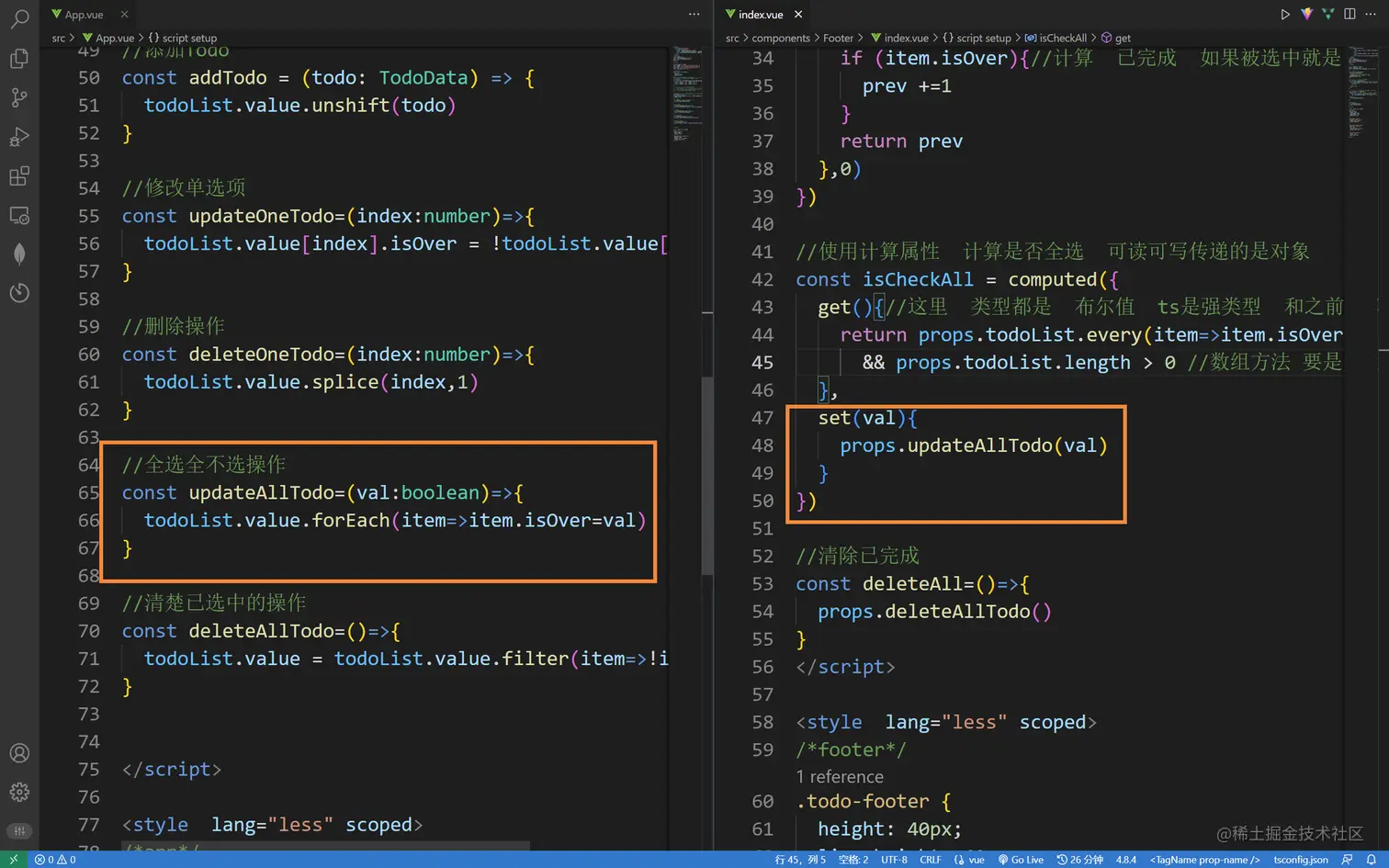Image resolution: width=1389 pixels, height=868 pixels.
Task: Open the notifications bell
Action: click(x=1372, y=860)
